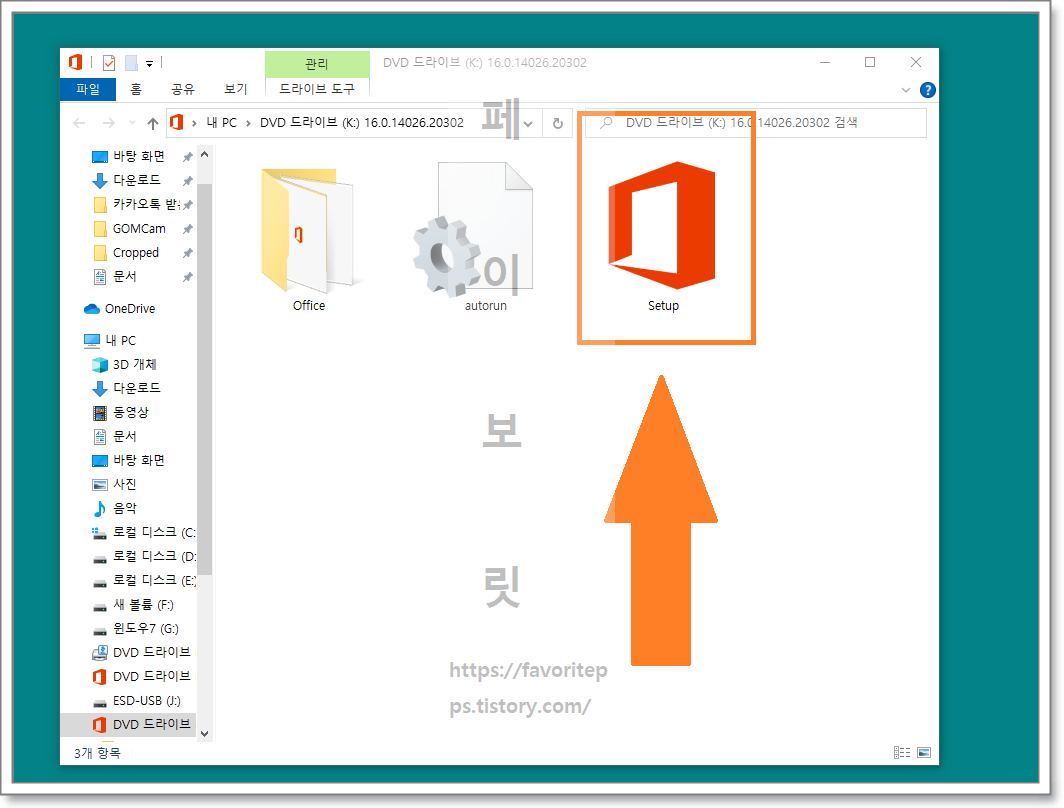The width and height of the screenshot is (1064, 808).
Task: Click the DVD drive search box
Action: [756, 123]
